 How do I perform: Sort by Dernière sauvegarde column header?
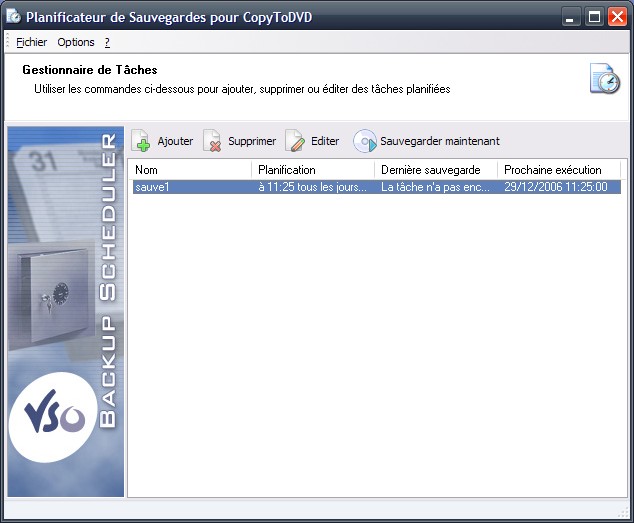coord(436,170)
